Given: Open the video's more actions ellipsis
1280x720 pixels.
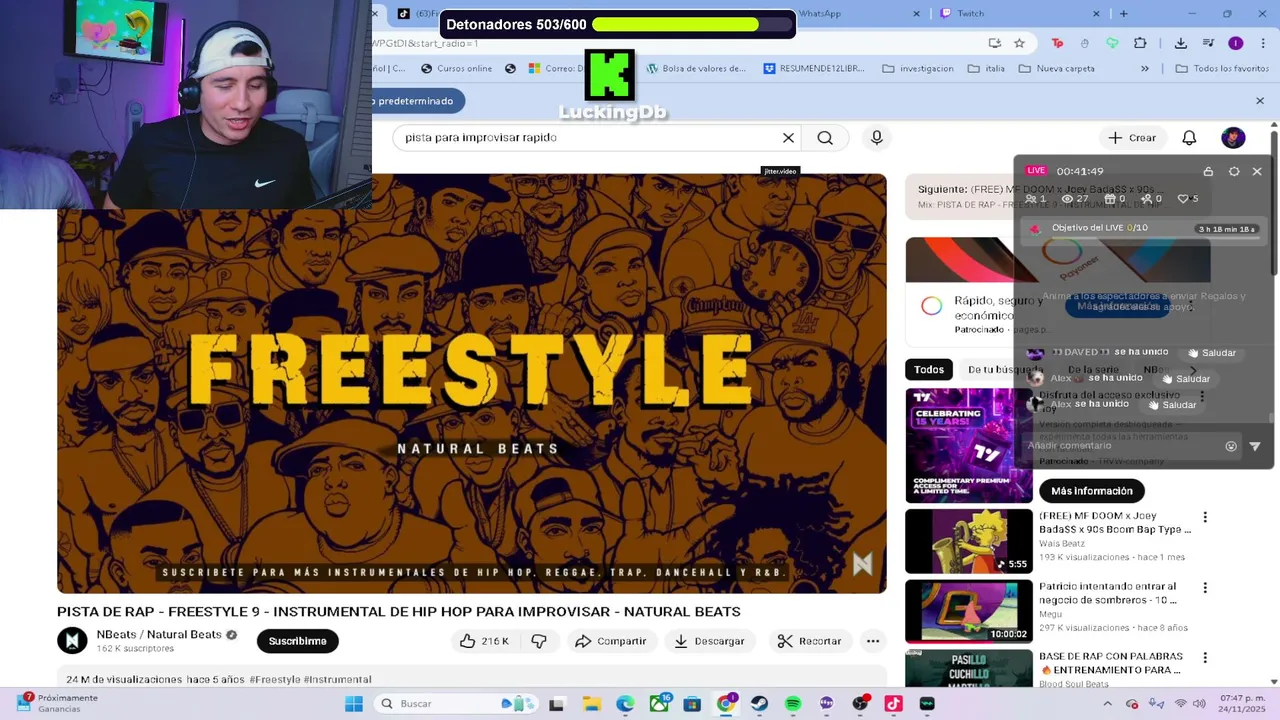Looking at the screenshot, I should click(873, 641).
